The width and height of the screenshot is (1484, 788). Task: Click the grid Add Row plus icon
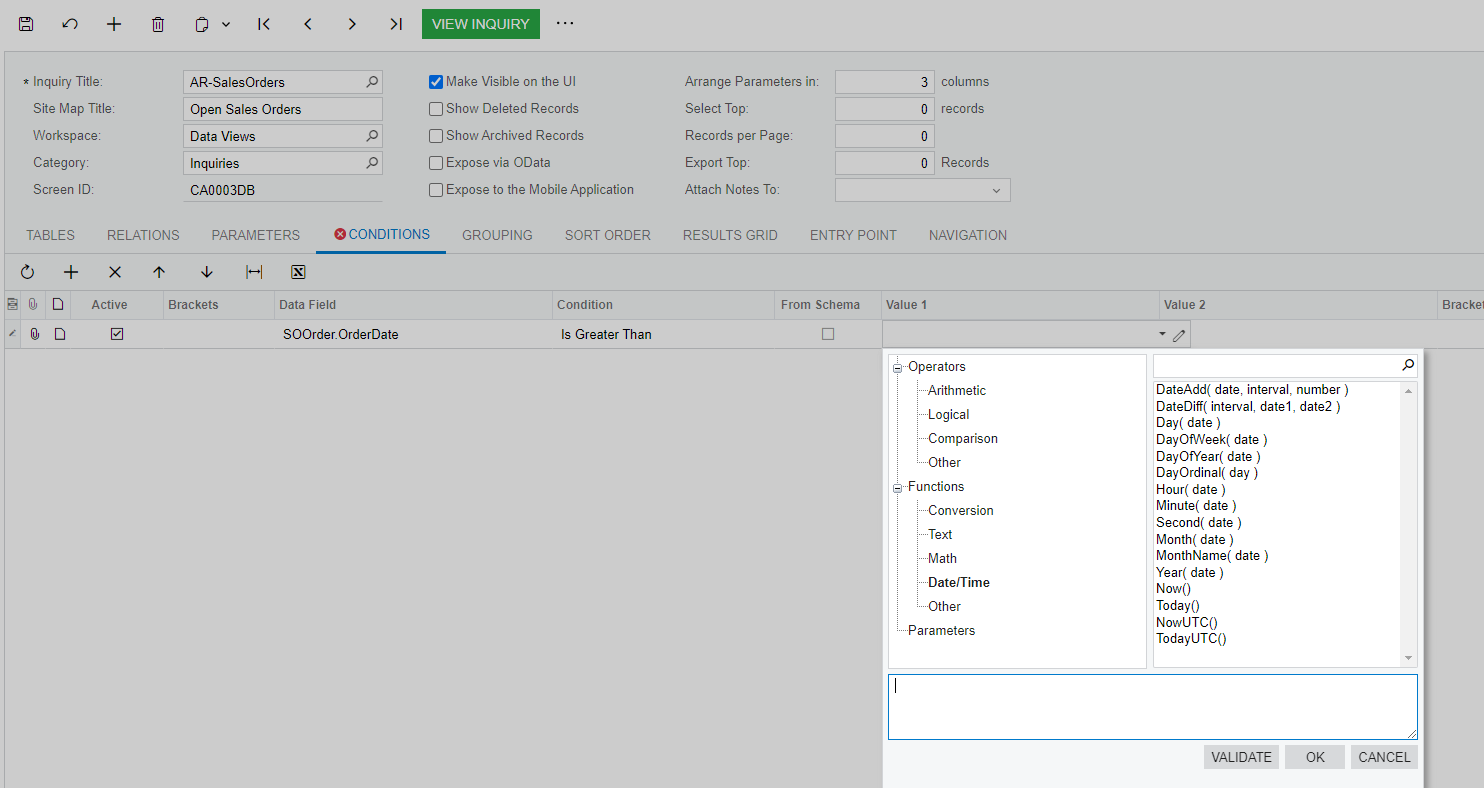tap(71, 272)
